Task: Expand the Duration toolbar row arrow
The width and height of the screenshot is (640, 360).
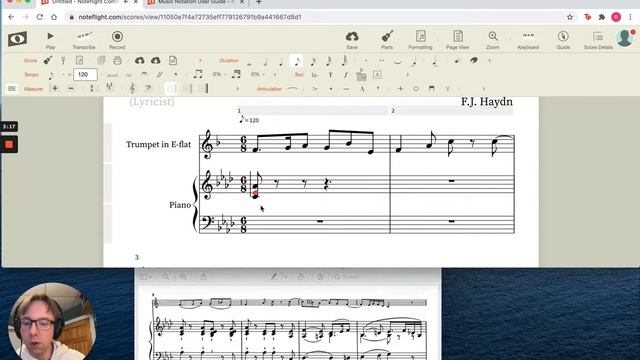Action: [x=489, y=60]
